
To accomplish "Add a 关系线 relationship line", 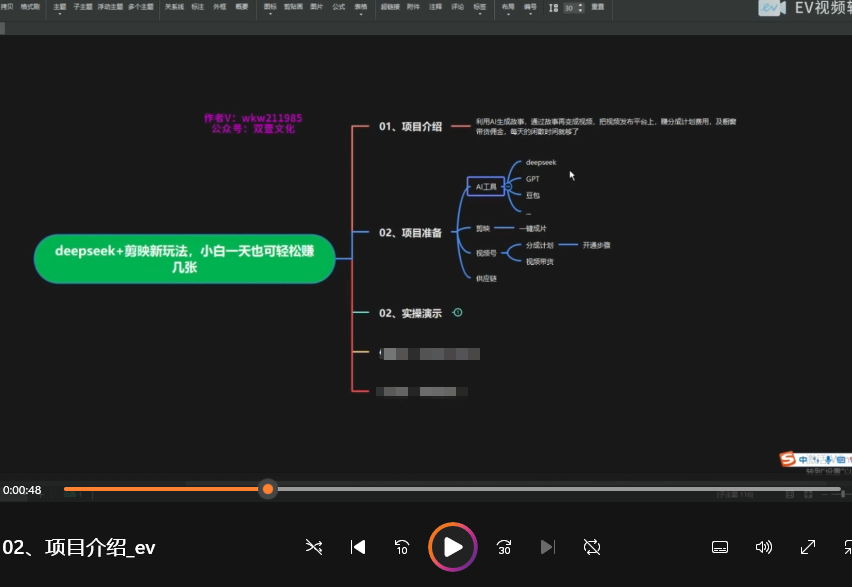I will 174,7.
